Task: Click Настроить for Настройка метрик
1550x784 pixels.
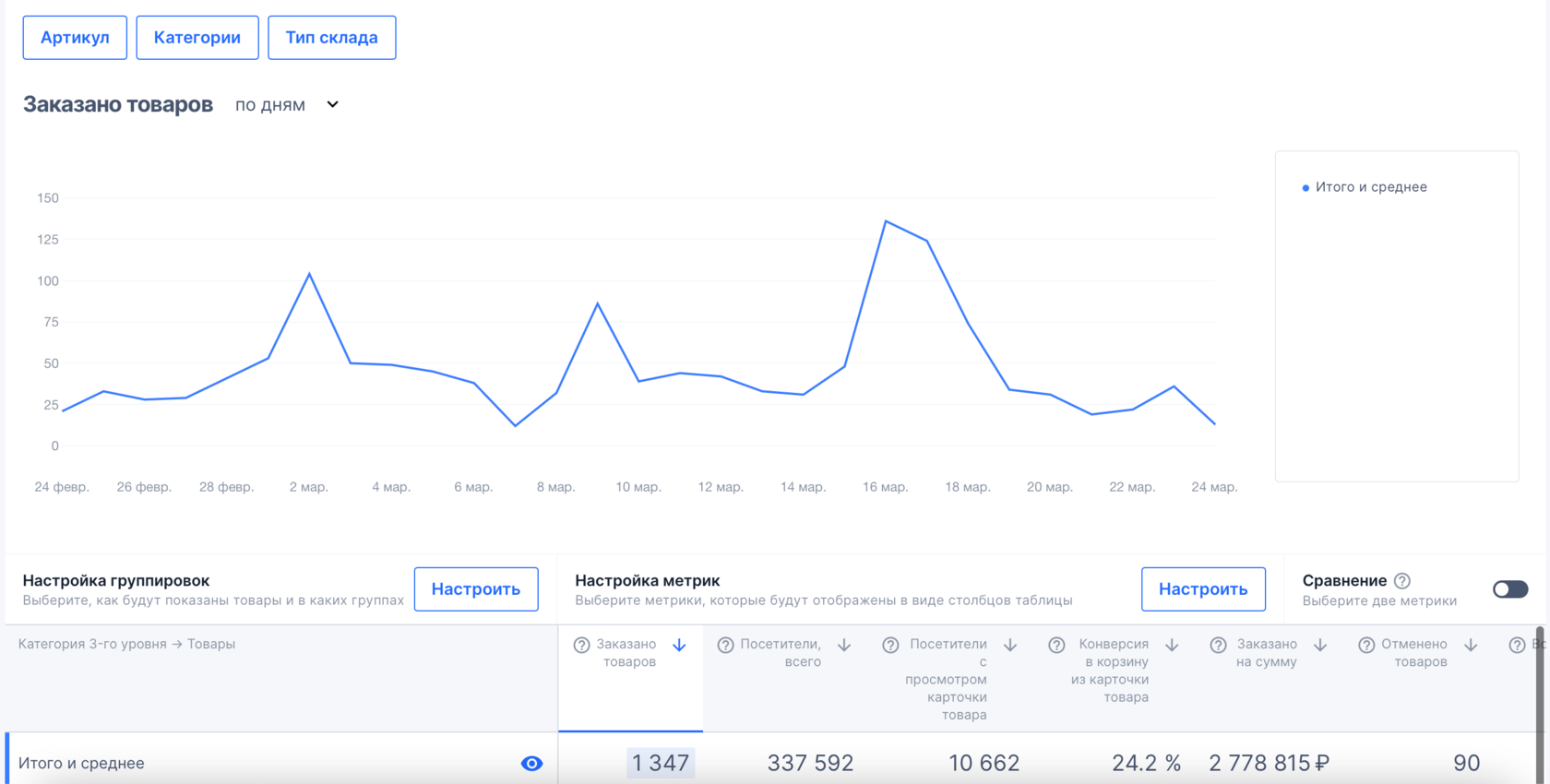Action: coord(1203,589)
